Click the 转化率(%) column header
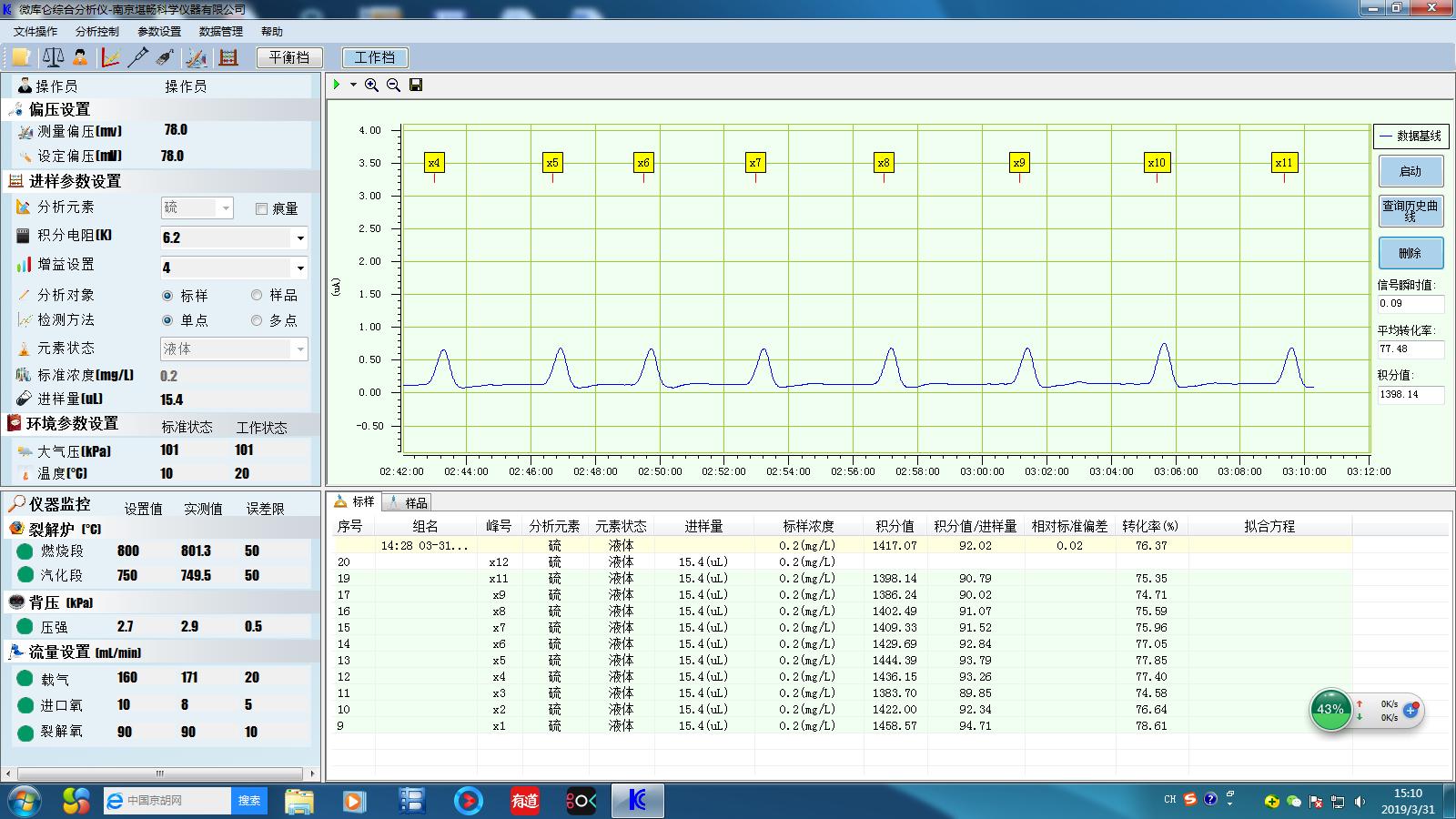 point(1150,526)
